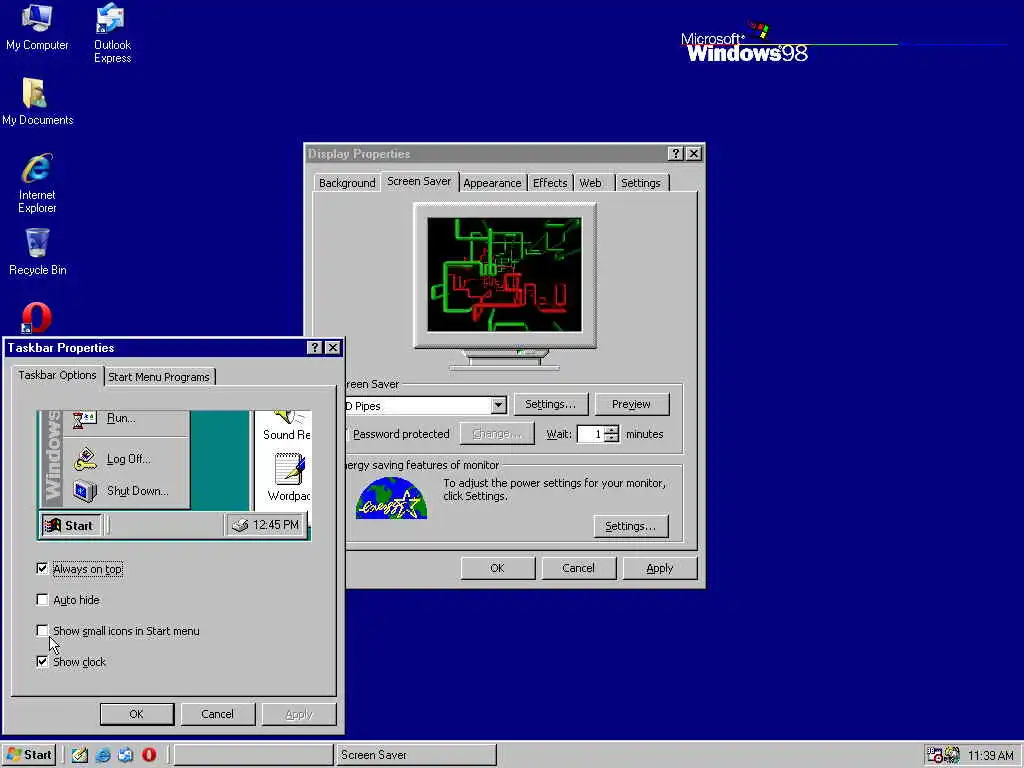The width and height of the screenshot is (1024, 768).
Task: Switch to the Appearance tab
Action: [492, 183]
